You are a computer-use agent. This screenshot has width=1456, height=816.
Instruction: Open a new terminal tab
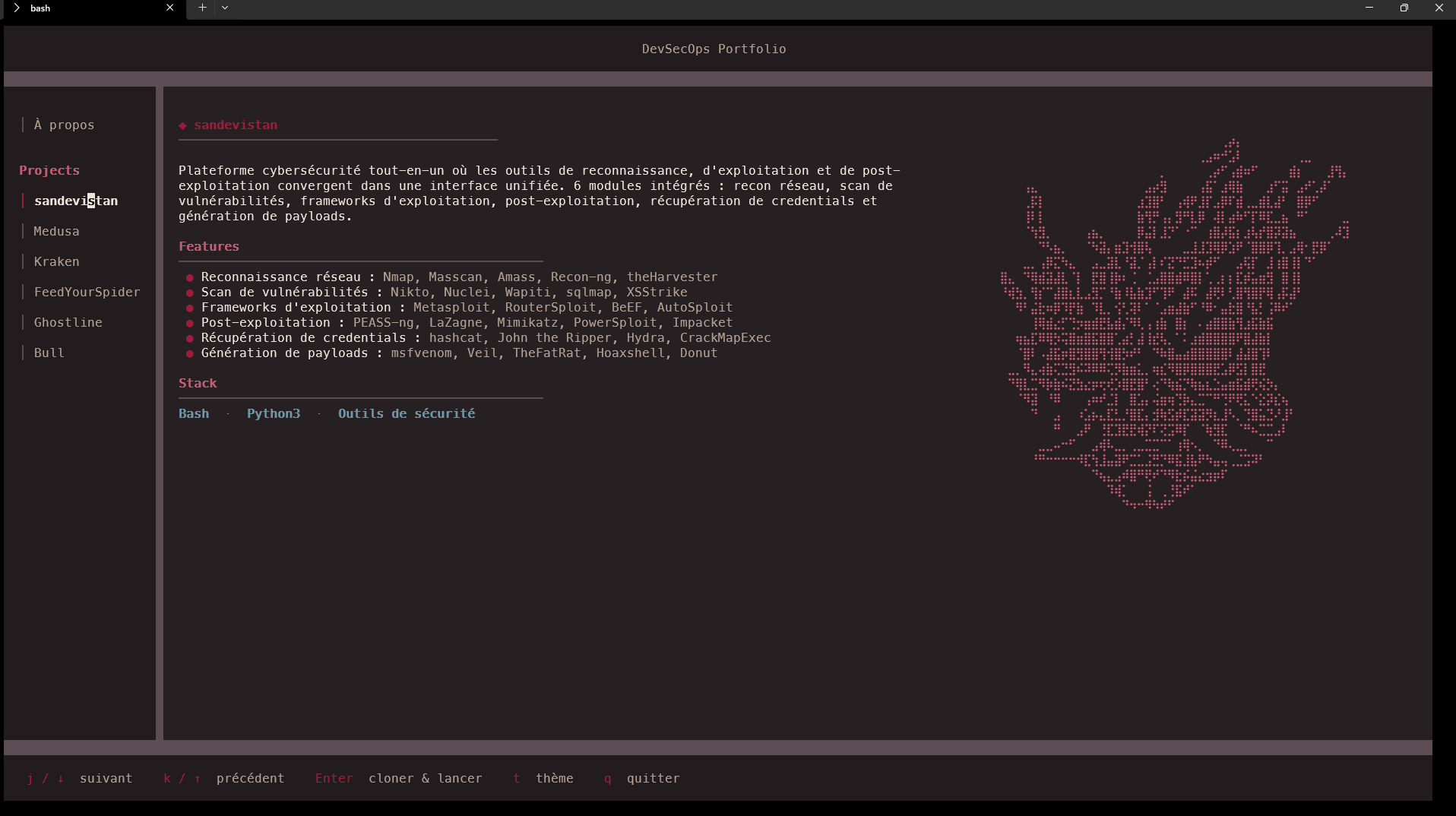point(202,8)
